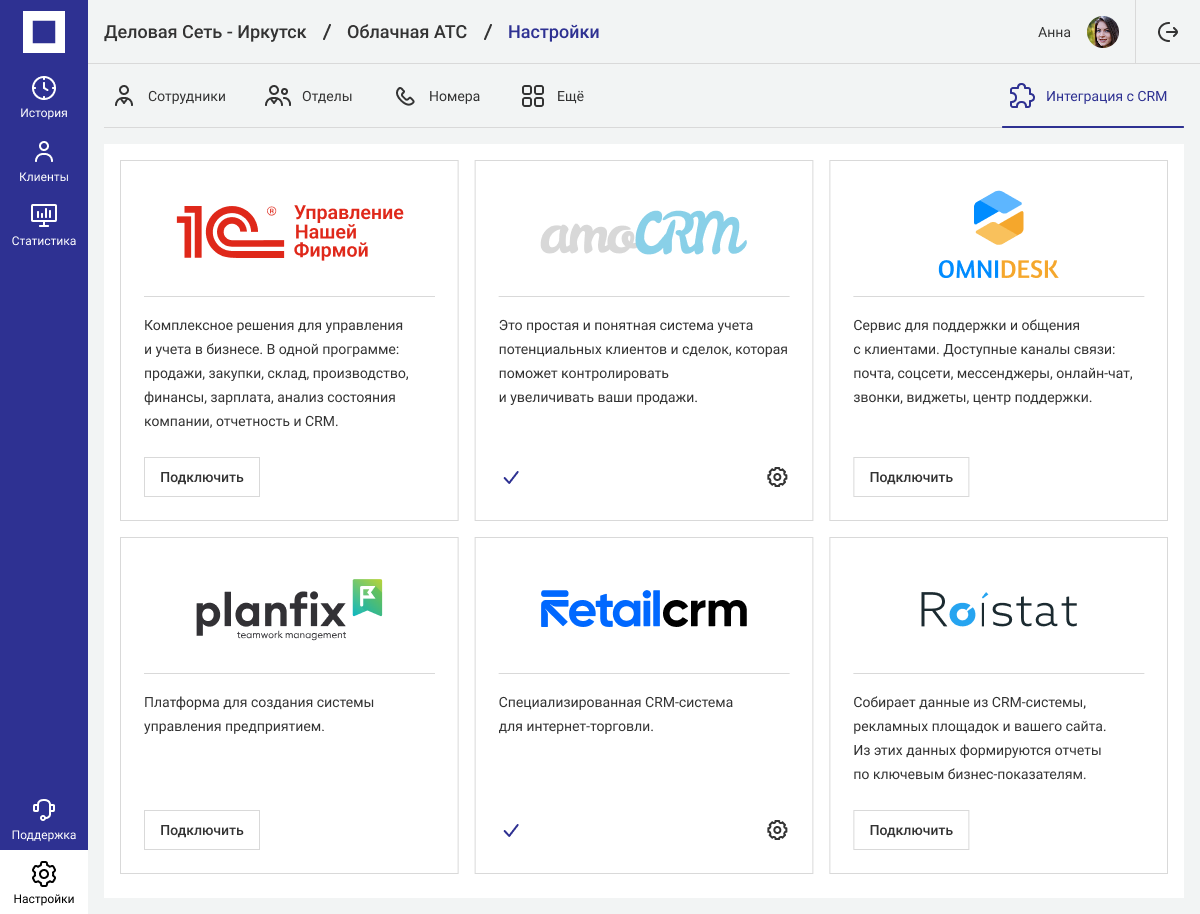Image resolution: width=1200 pixels, height=914 pixels.
Task: Open RetailCRM integration settings gear
Action: coord(777,830)
